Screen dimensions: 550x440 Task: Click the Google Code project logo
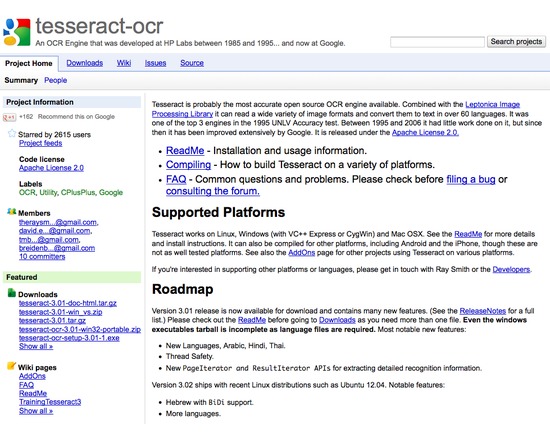coord(16,32)
